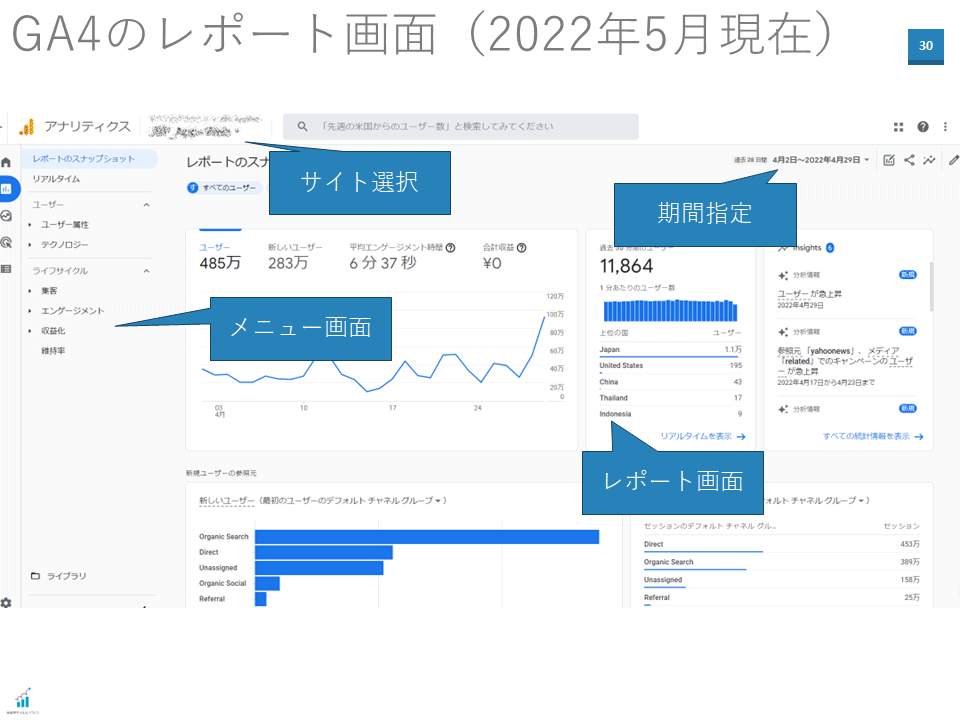Collapse the ライフサイクル section chevron
The height and width of the screenshot is (720, 960).
click(146, 271)
